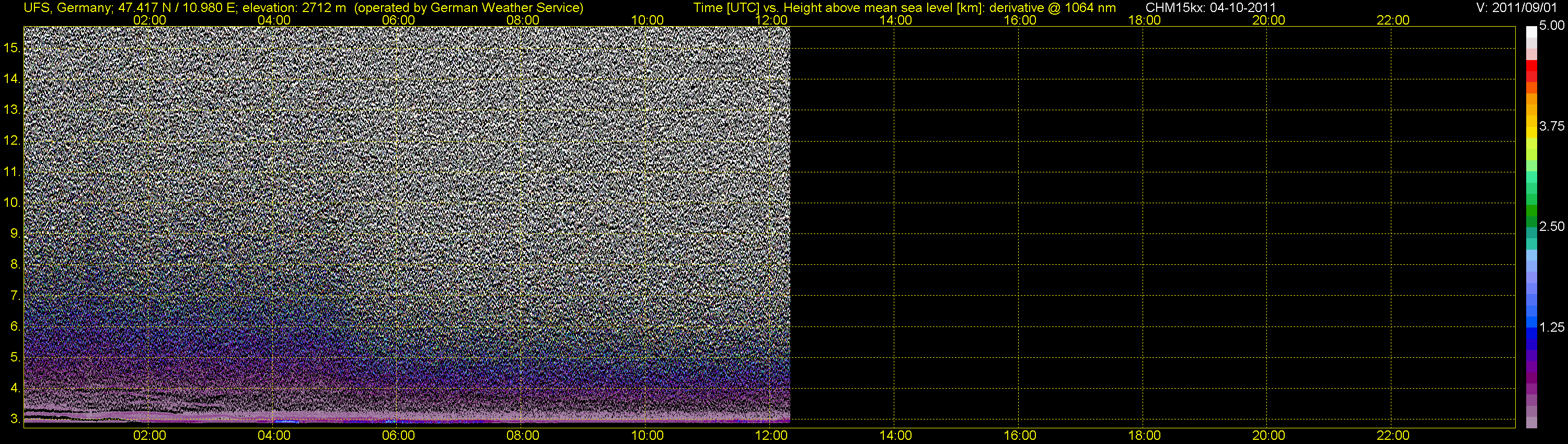
Task: Click the '16:00' label on the top time axis
Action: coord(1020,20)
